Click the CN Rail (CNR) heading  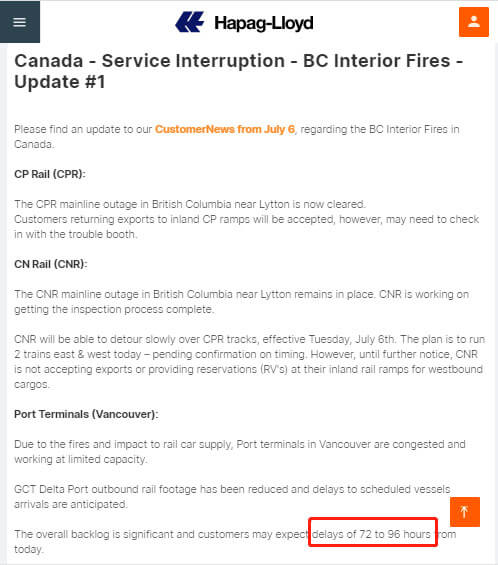click(51, 264)
